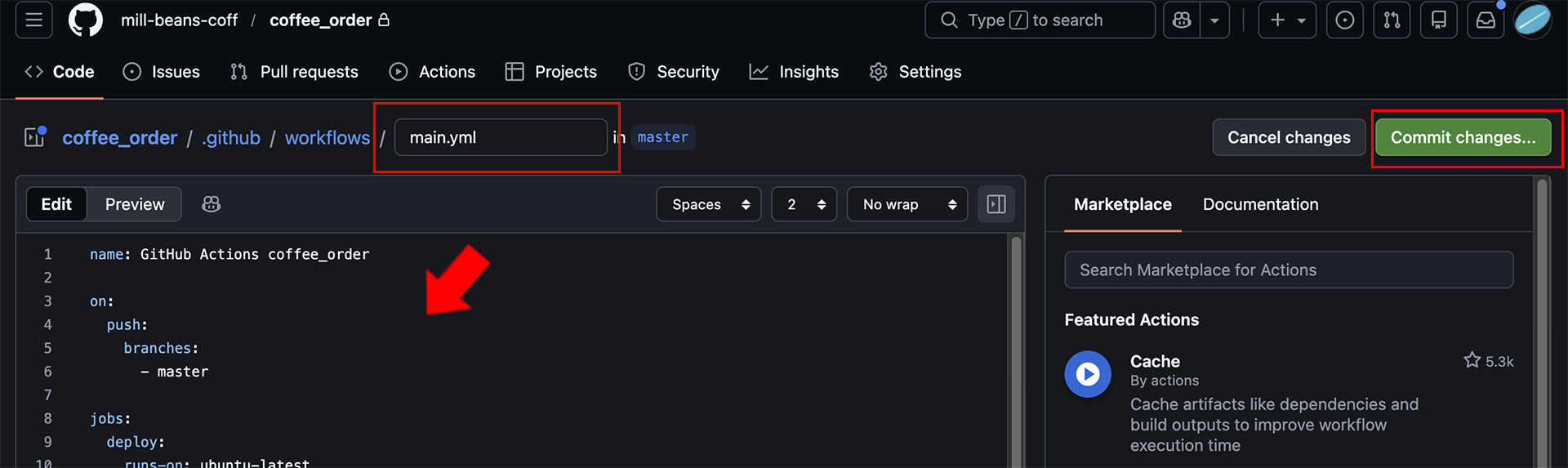Open the Spaces indent mode dropdown
Image resolution: width=1568 pixels, height=468 pixels.
709,204
